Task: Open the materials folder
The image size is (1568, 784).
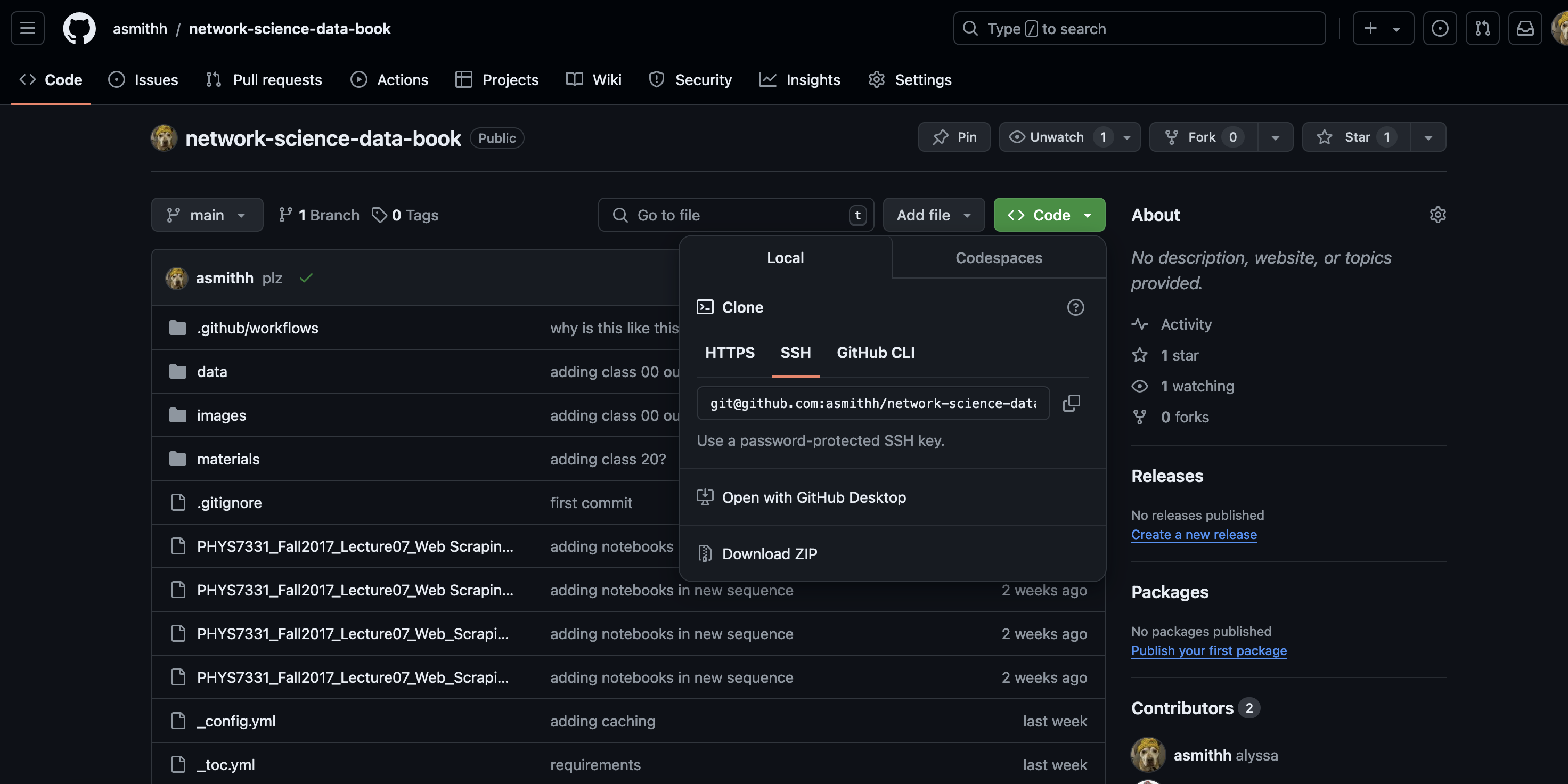Action: pos(228,460)
